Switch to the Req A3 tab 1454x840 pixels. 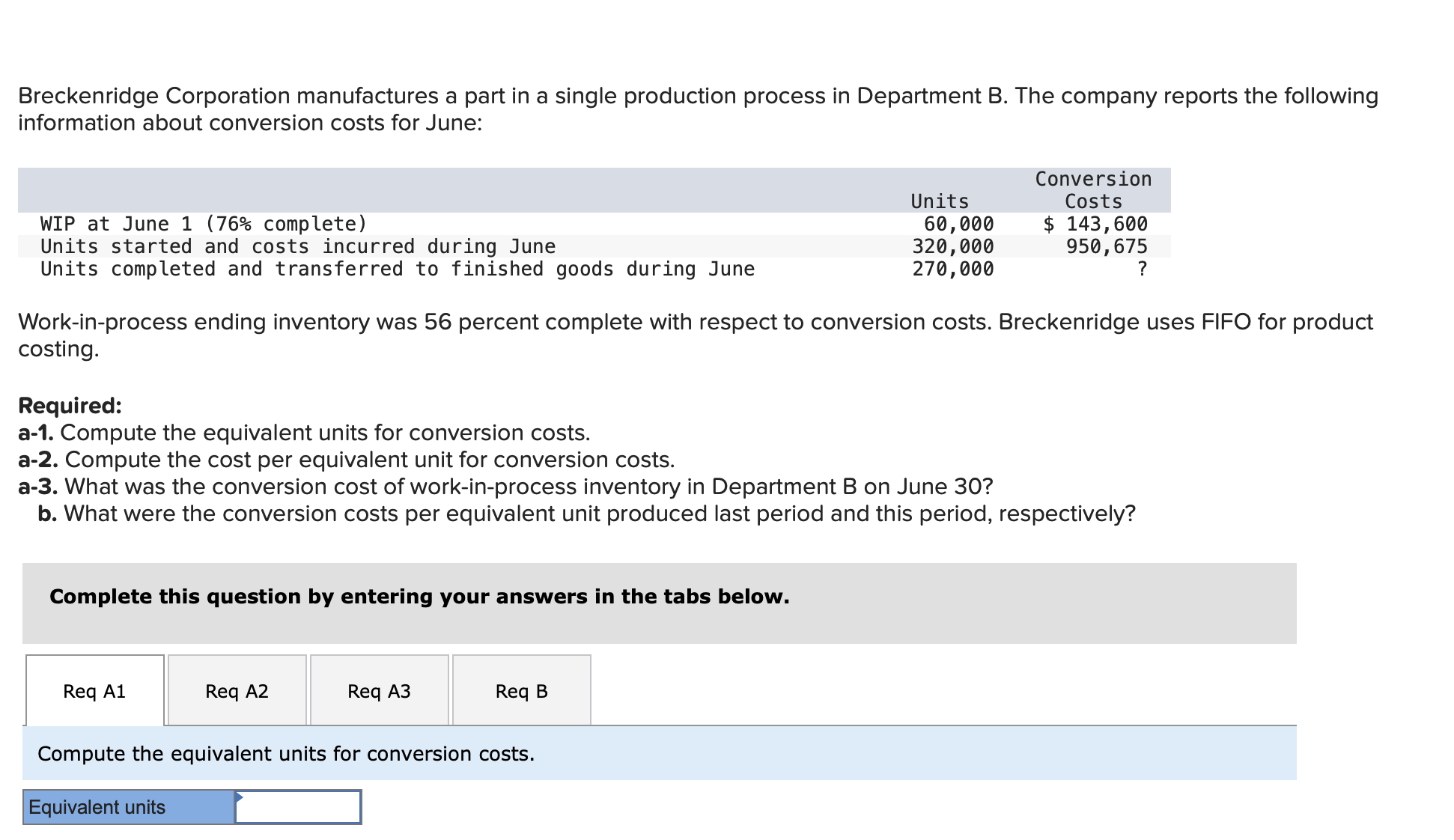point(379,691)
